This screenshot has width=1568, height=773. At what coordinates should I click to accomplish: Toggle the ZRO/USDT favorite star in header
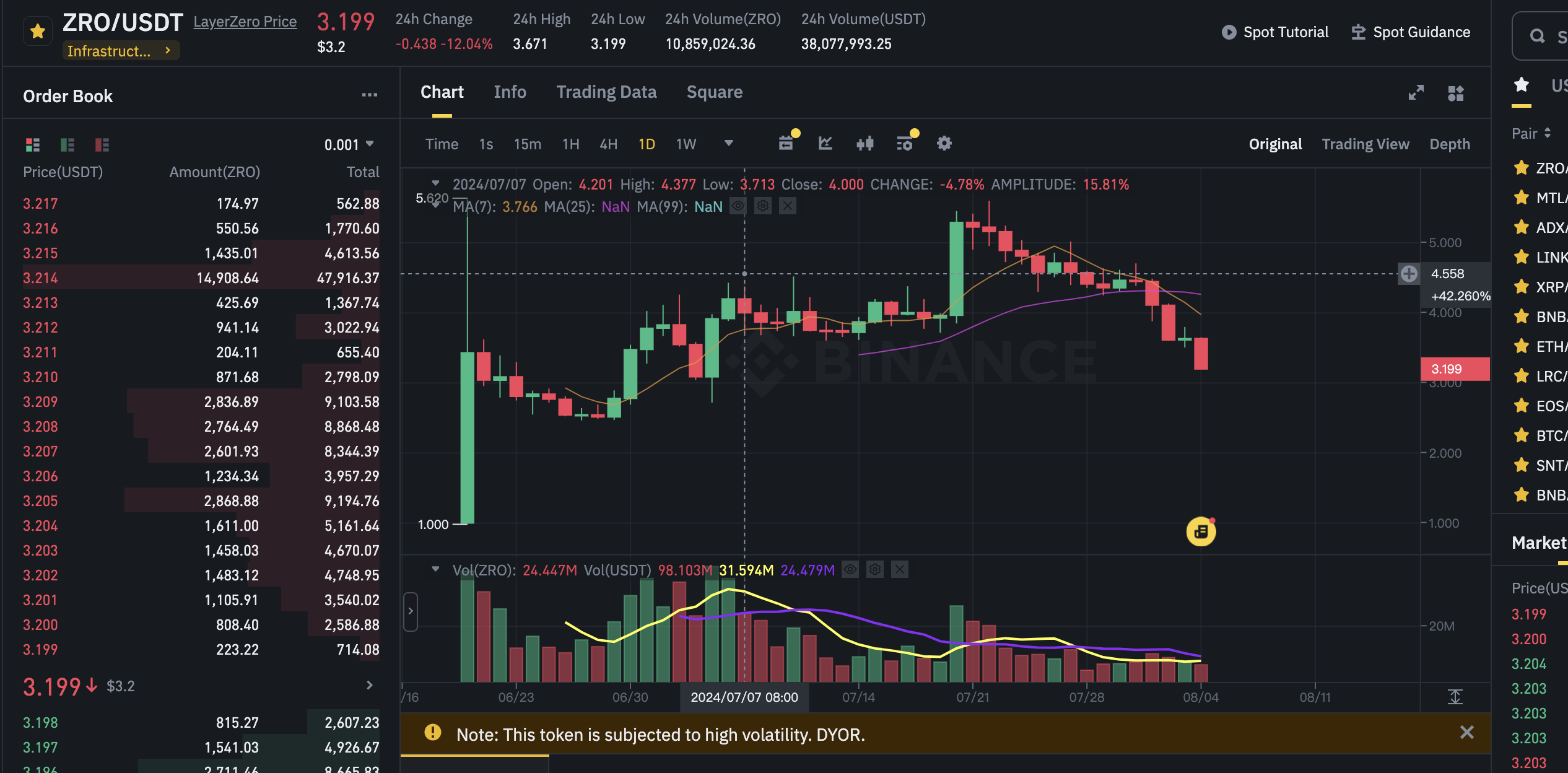[x=38, y=31]
